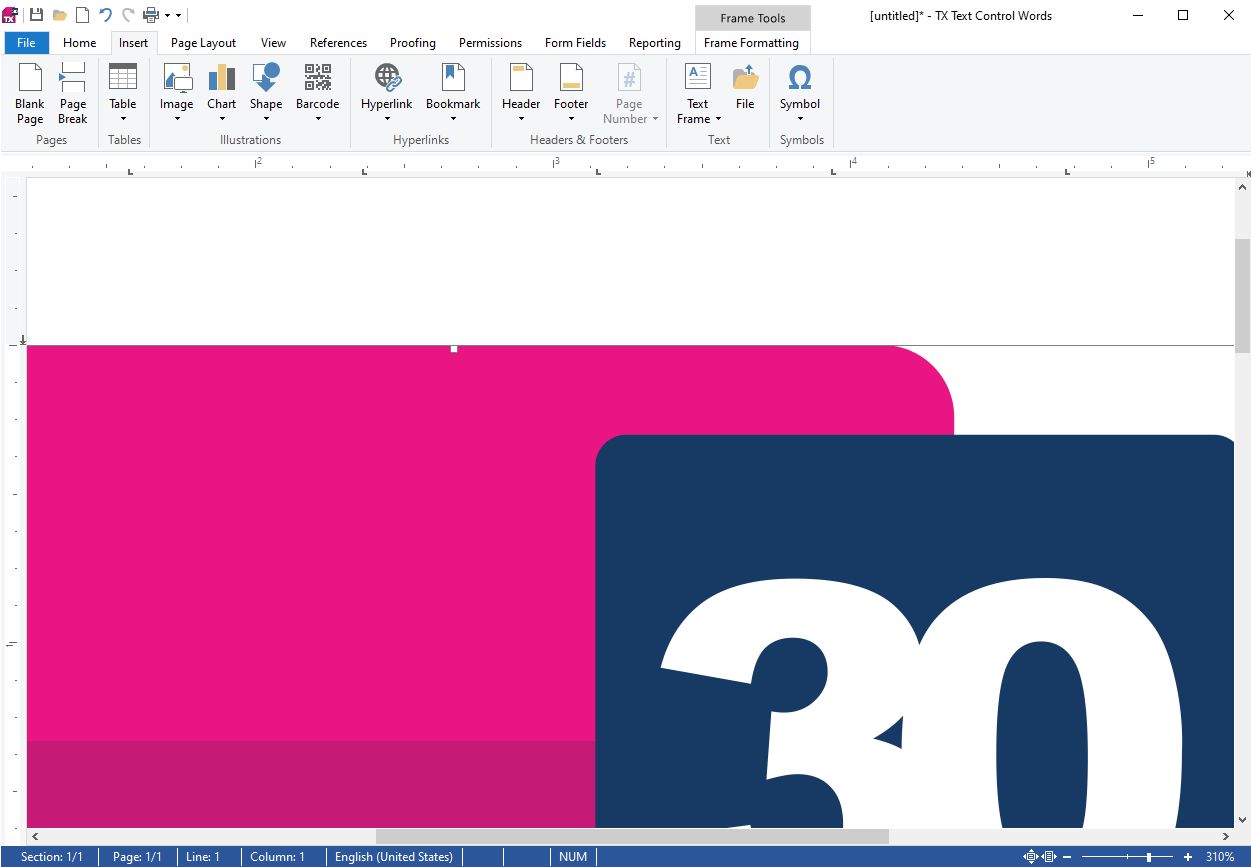Click the horizontal scrollbar thumb
This screenshot has height=867, width=1251.
632,836
